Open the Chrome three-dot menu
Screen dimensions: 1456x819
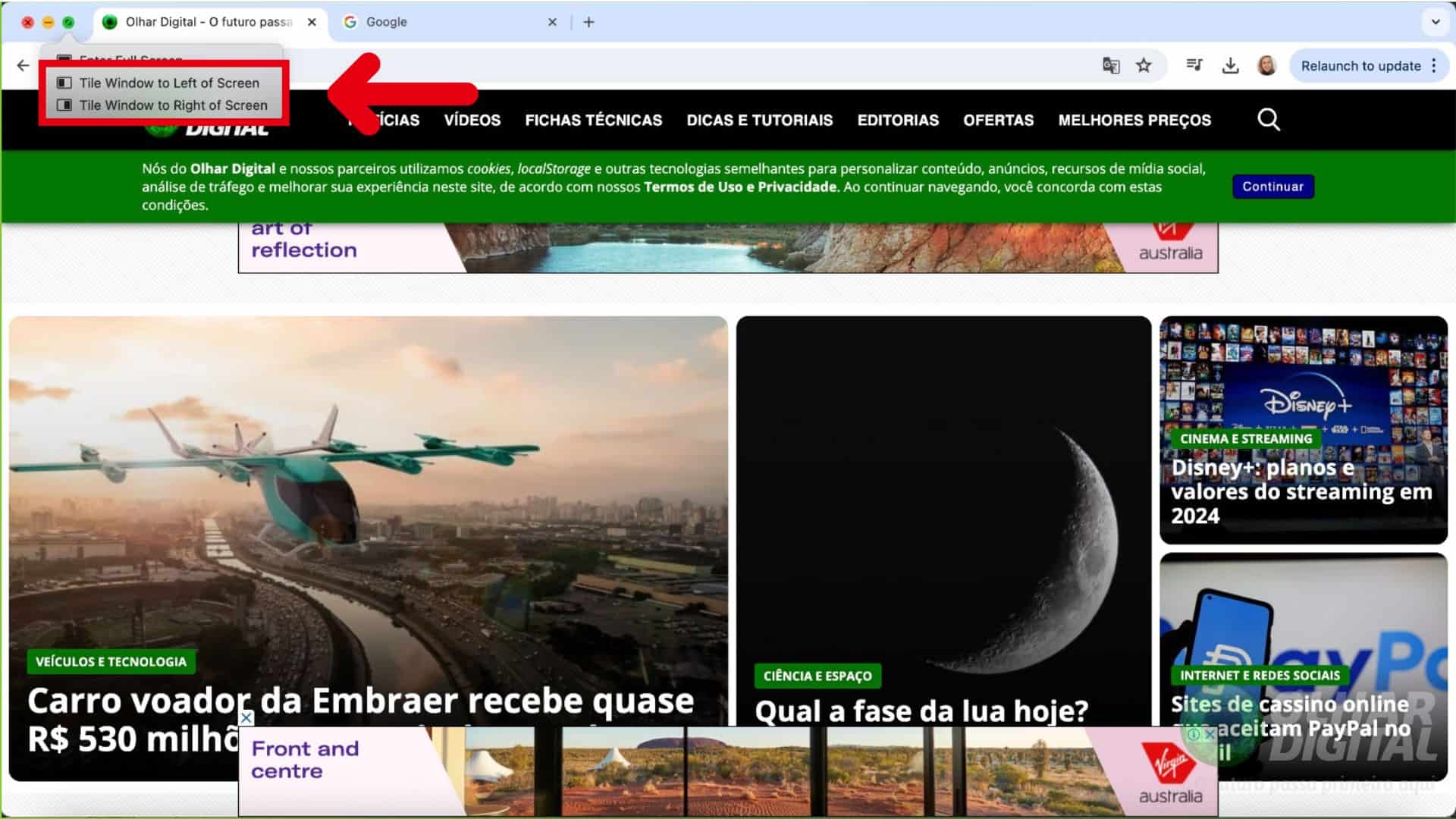pyautogui.click(x=1434, y=66)
